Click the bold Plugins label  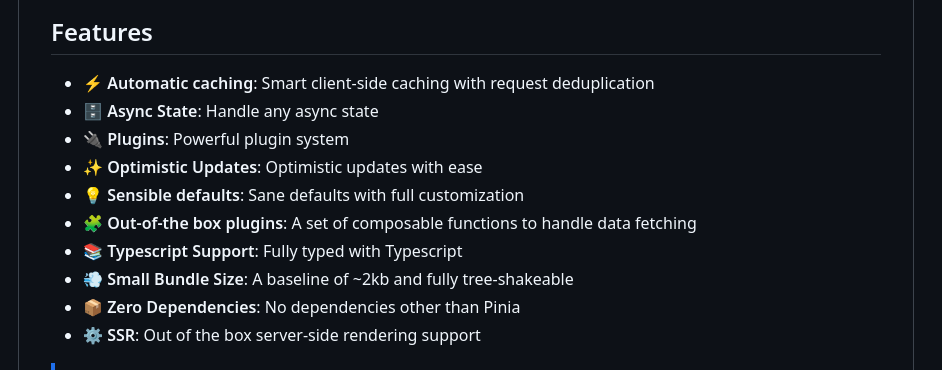click(x=136, y=140)
